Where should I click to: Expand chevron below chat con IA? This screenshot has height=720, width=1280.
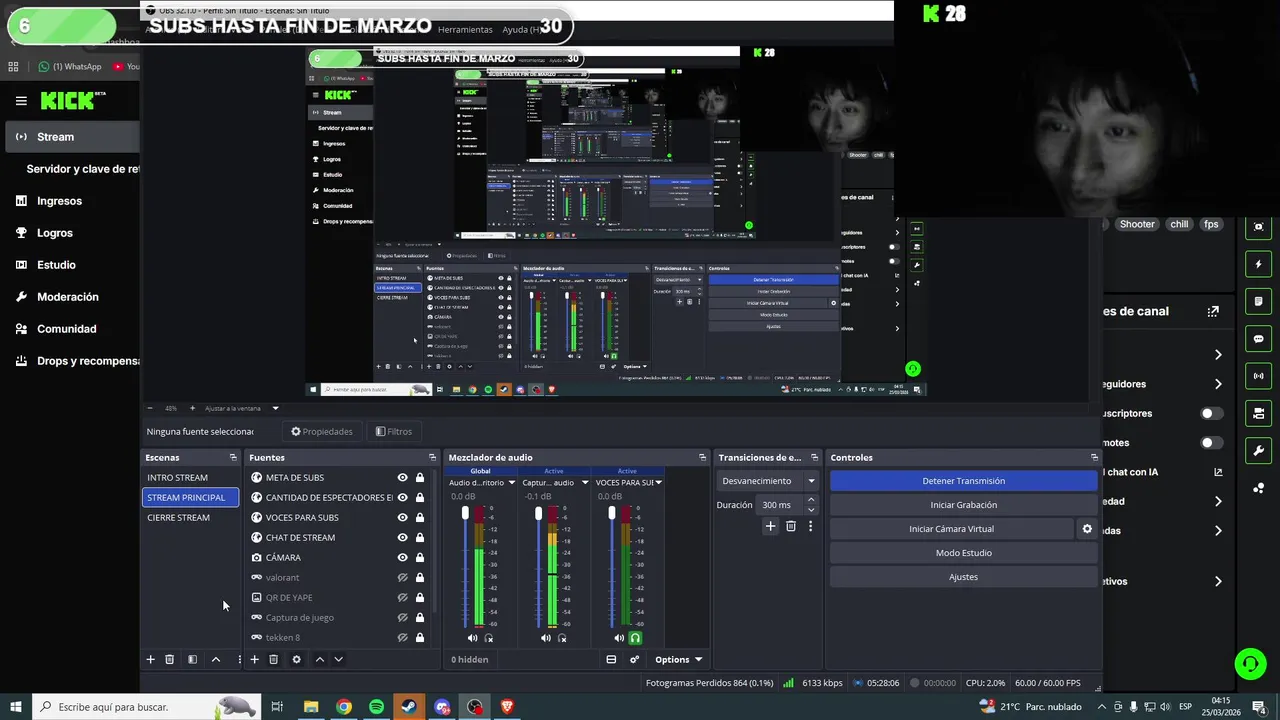[1218, 501]
